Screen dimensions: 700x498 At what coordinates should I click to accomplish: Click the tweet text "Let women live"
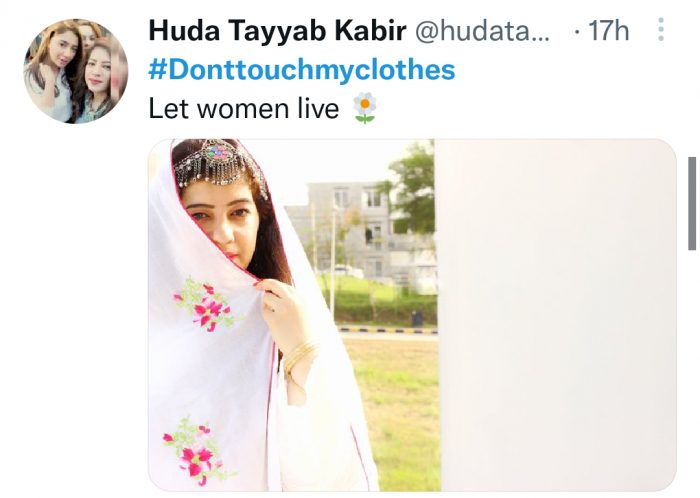pyautogui.click(x=244, y=109)
